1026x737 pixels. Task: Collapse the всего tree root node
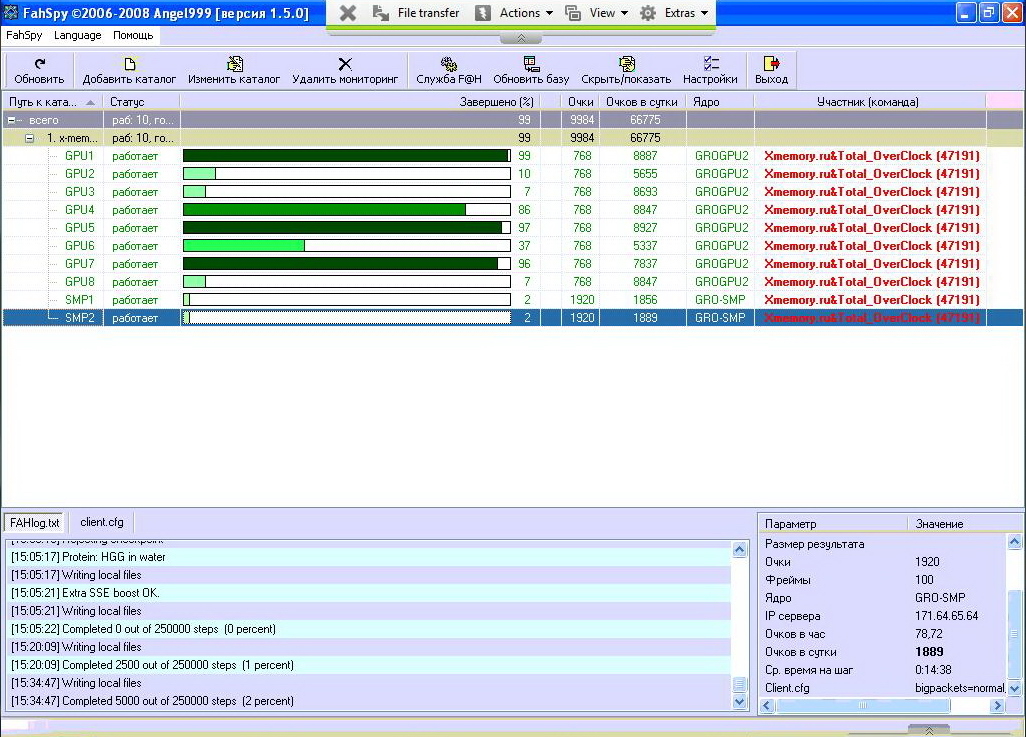coord(12,120)
